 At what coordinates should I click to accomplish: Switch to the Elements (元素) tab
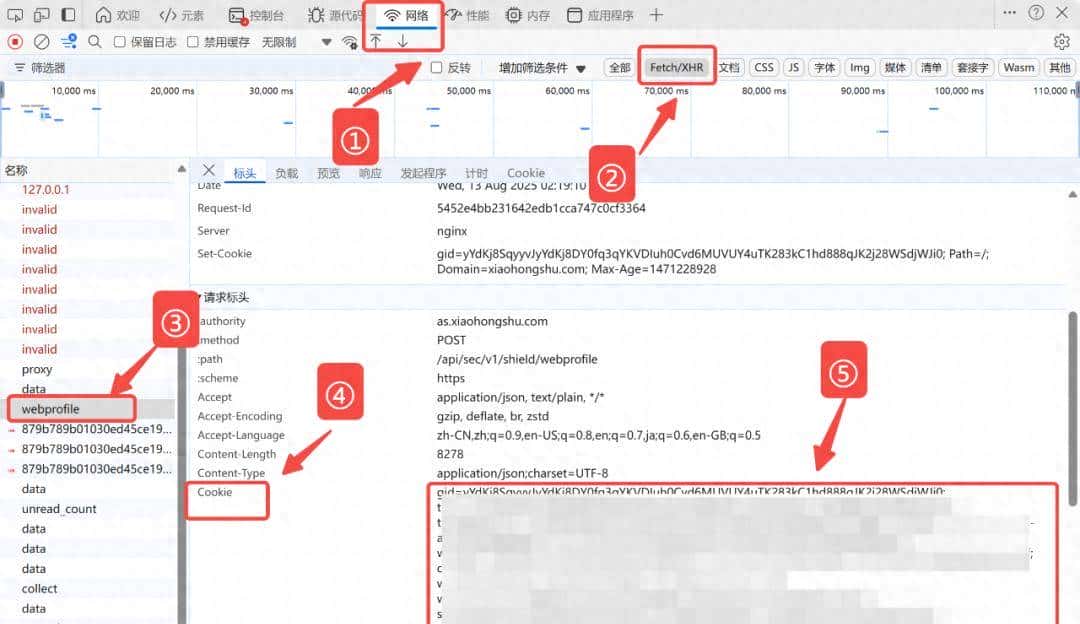182,15
